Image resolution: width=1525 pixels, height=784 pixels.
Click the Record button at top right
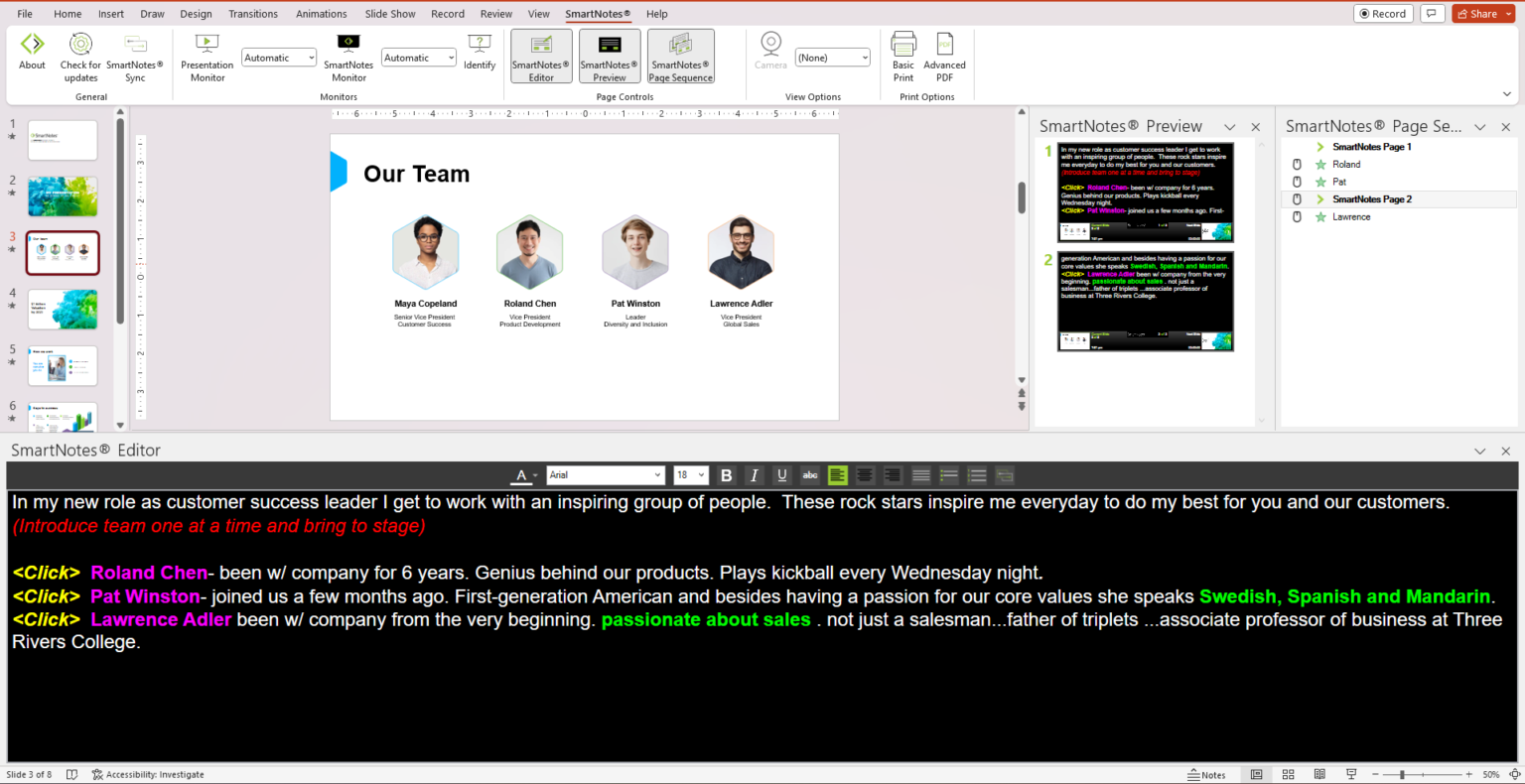pyautogui.click(x=1382, y=14)
